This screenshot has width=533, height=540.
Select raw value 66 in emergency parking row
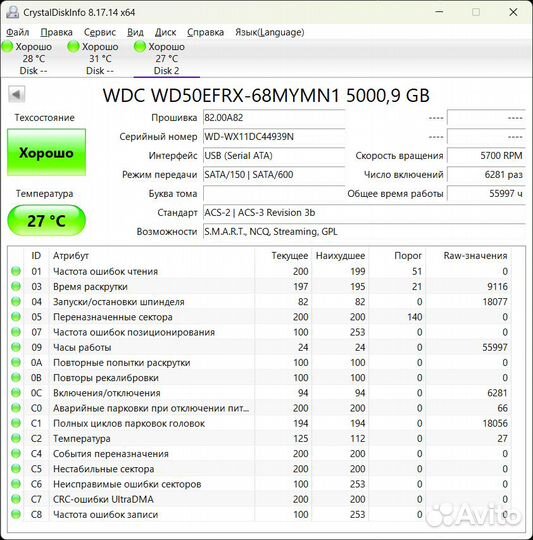[x=502, y=408]
